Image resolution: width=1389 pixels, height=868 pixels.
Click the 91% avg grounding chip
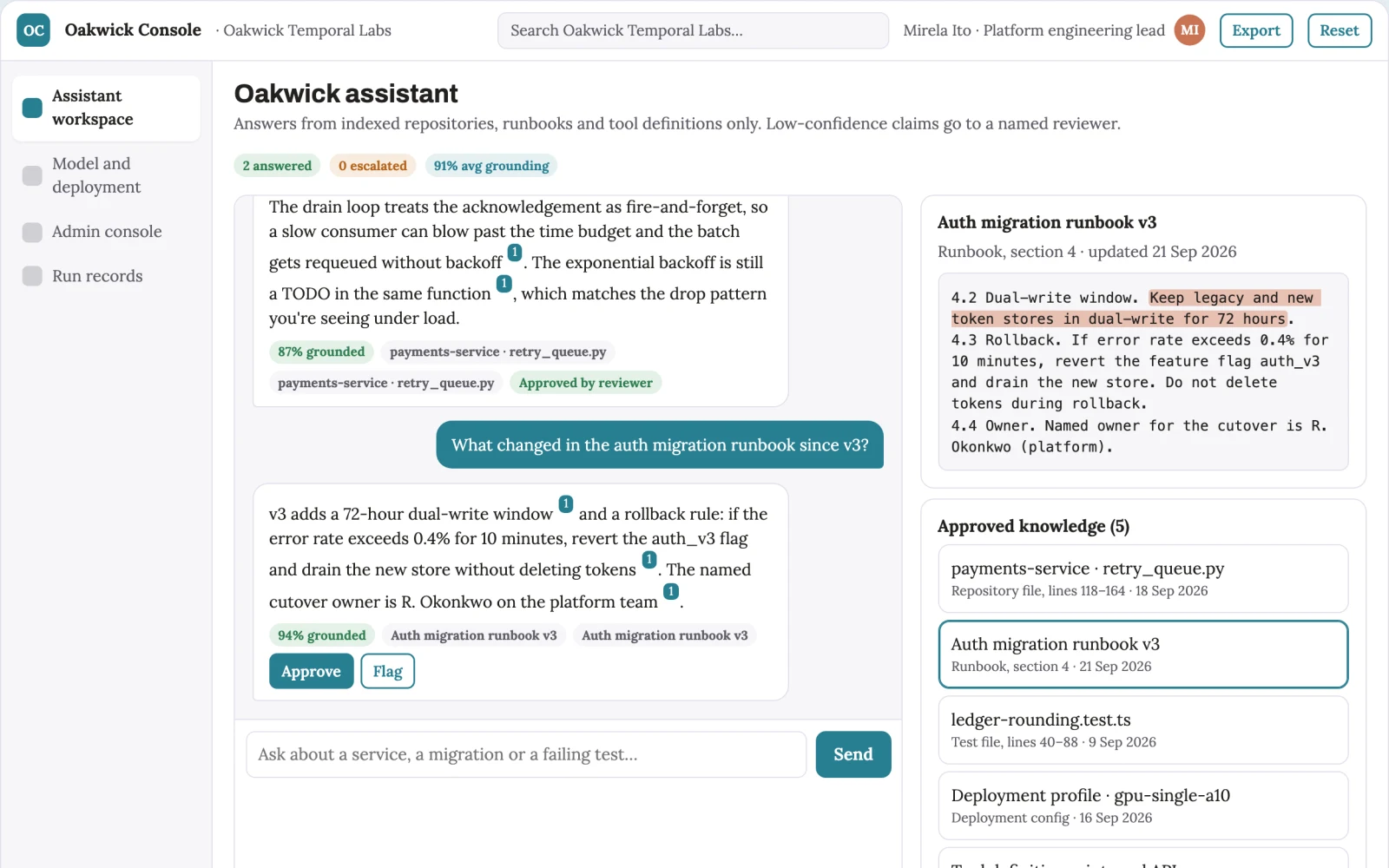pyautogui.click(x=491, y=166)
